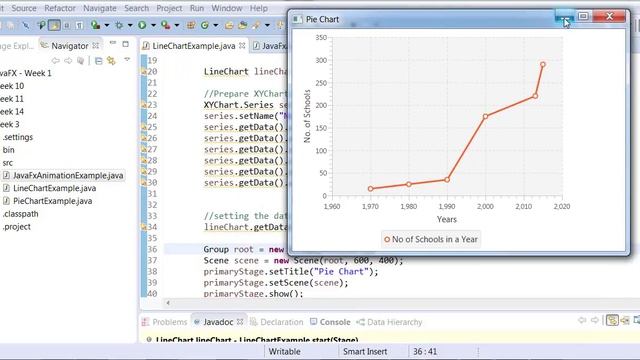Image resolution: width=640 pixels, height=360 pixels.
Task: Open the Source menu
Action: tap(24, 8)
